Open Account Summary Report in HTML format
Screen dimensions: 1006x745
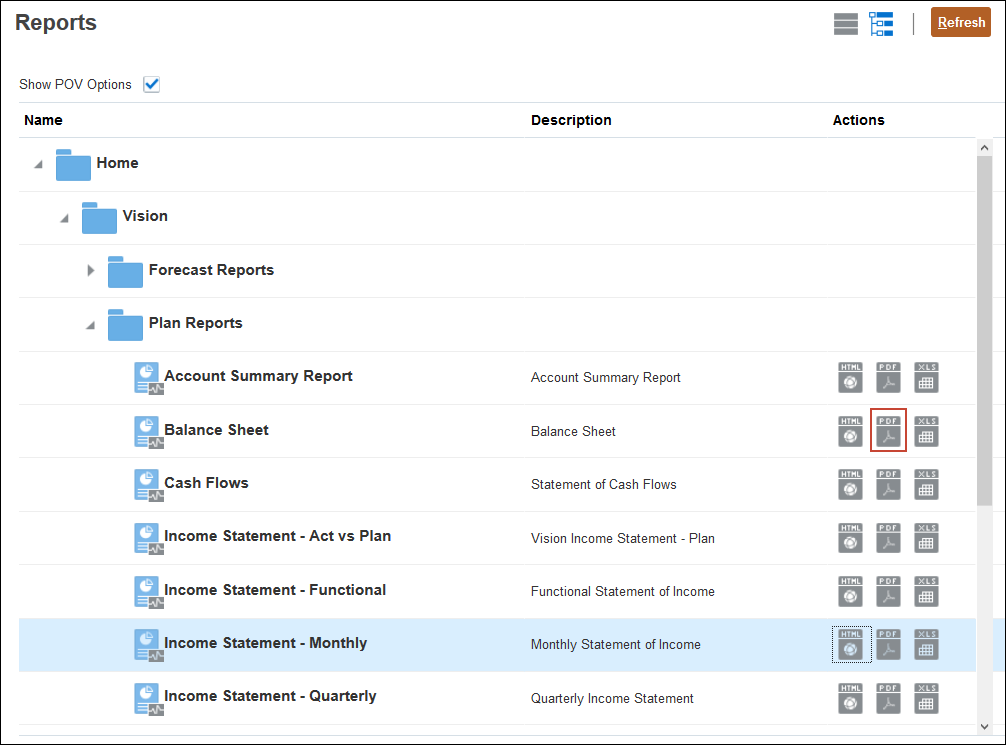click(x=850, y=378)
